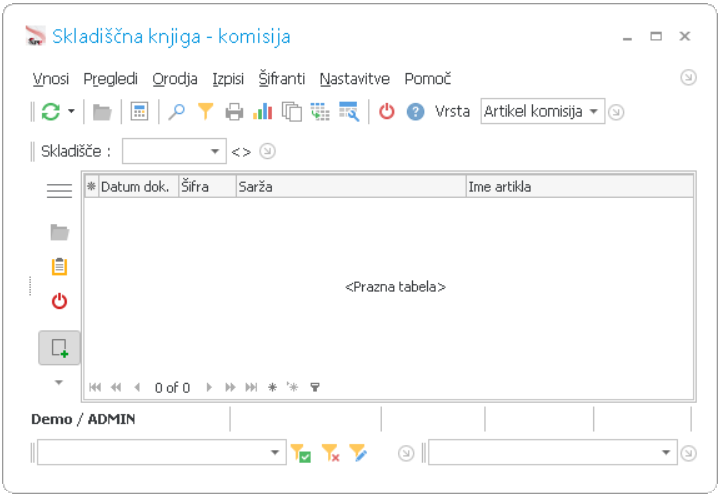Click the grid export icon
The height and width of the screenshot is (497, 721).
click(320, 112)
